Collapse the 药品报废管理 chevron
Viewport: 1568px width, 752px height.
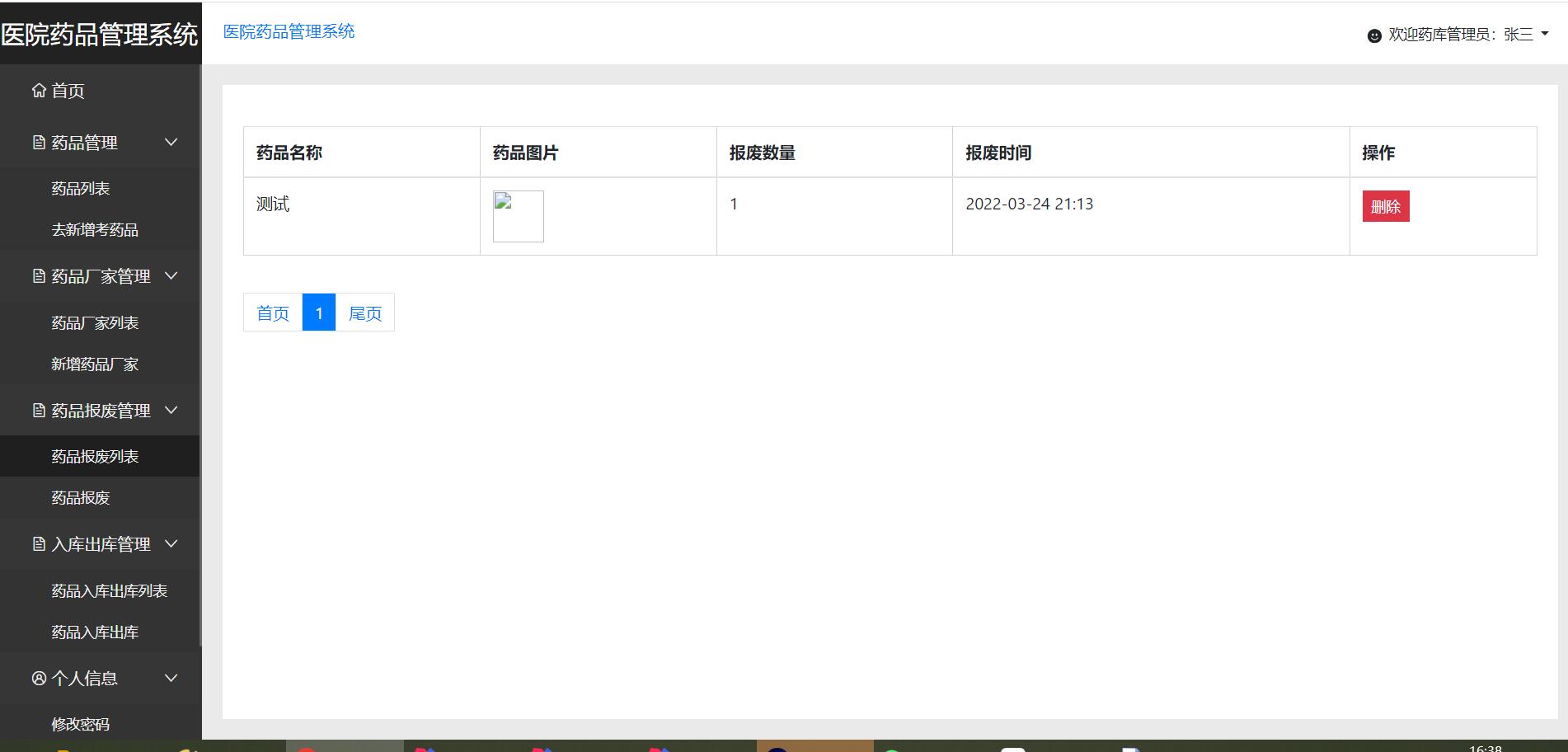pyautogui.click(x=171, y=411)
